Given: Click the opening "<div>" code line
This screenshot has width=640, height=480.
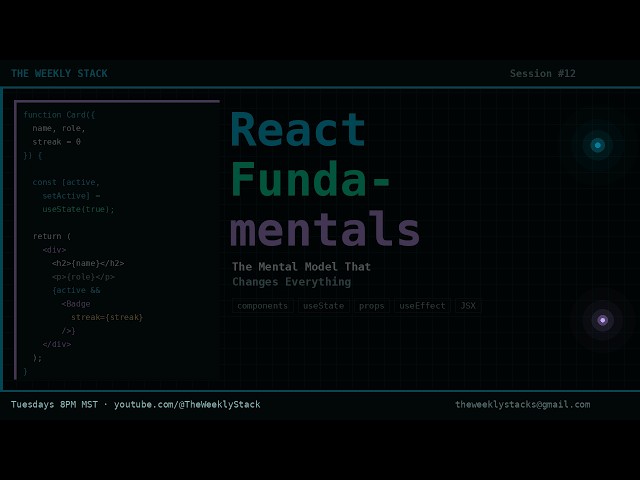Looking at the screenshot, I should 54,250.
